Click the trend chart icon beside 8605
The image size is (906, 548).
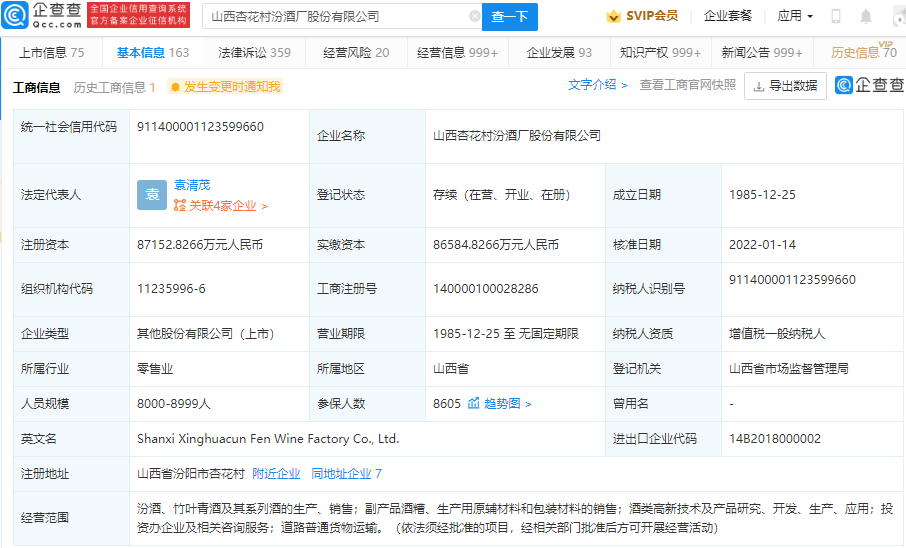pos(474,403)
